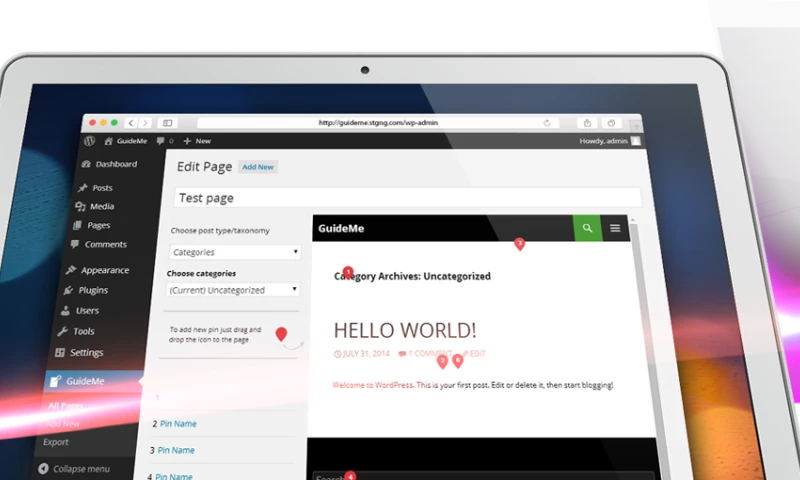The width and height of the screenshot is (800, 480).
Task: Open the (Current) Uncategorized dropdown
Action: [x=233, y=290]
